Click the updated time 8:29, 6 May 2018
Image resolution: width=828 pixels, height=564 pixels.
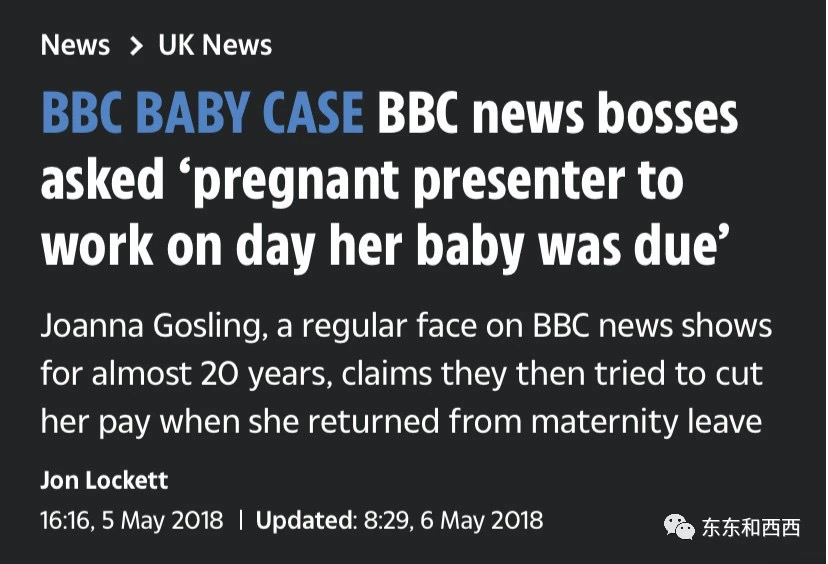tap(453, 520)
